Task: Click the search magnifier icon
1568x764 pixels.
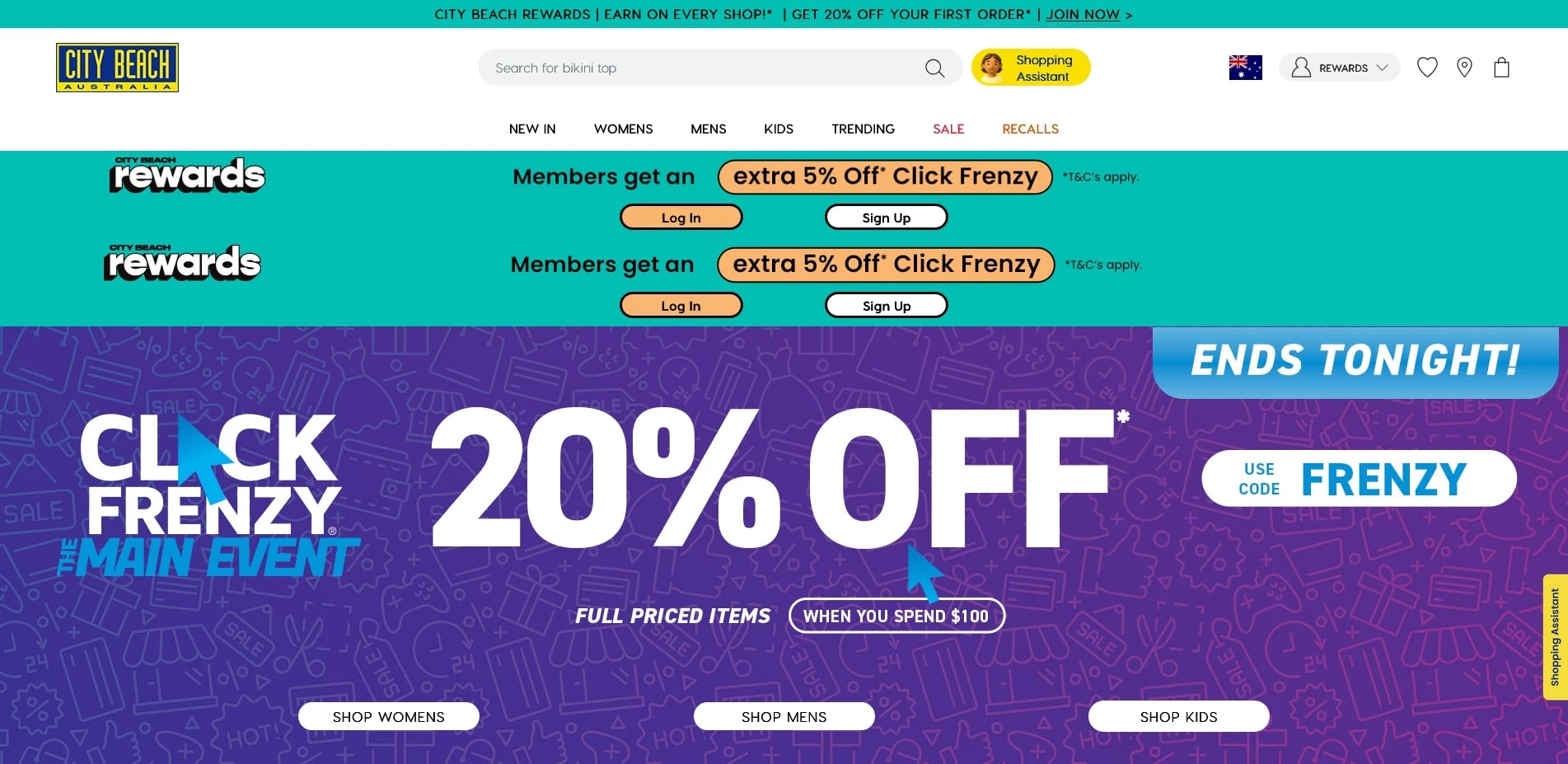Action: (x=934, y=67)
